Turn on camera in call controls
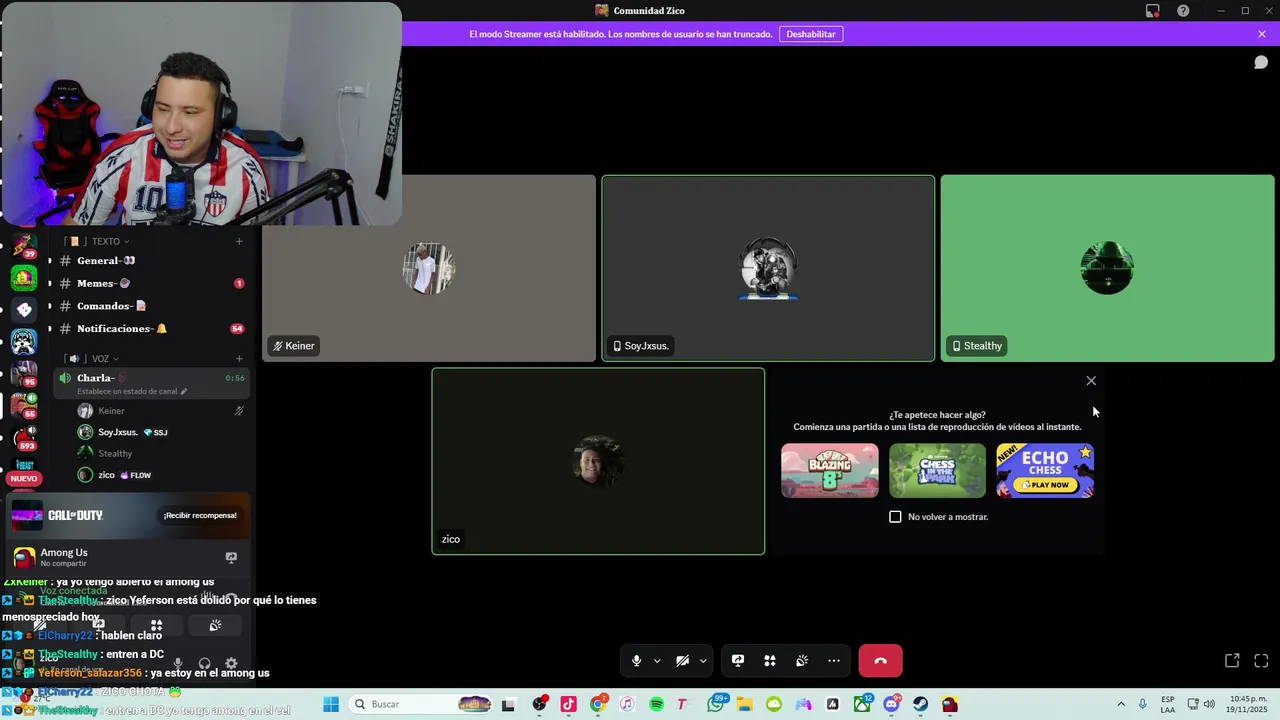Viewport: 1280px width, 720px height. click(x=682, y=661)
